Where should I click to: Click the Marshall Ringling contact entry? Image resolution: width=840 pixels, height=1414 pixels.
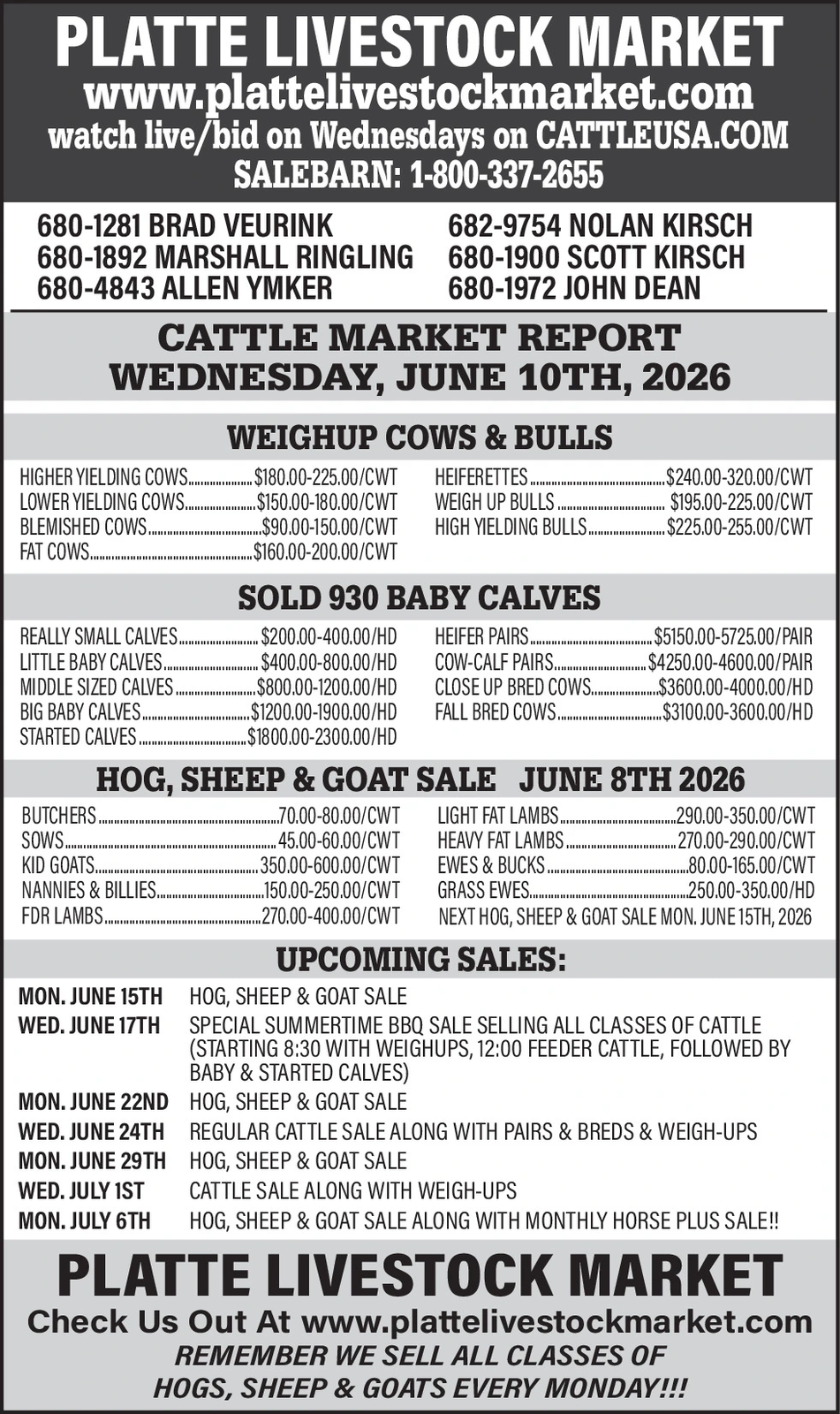[225, 257]
